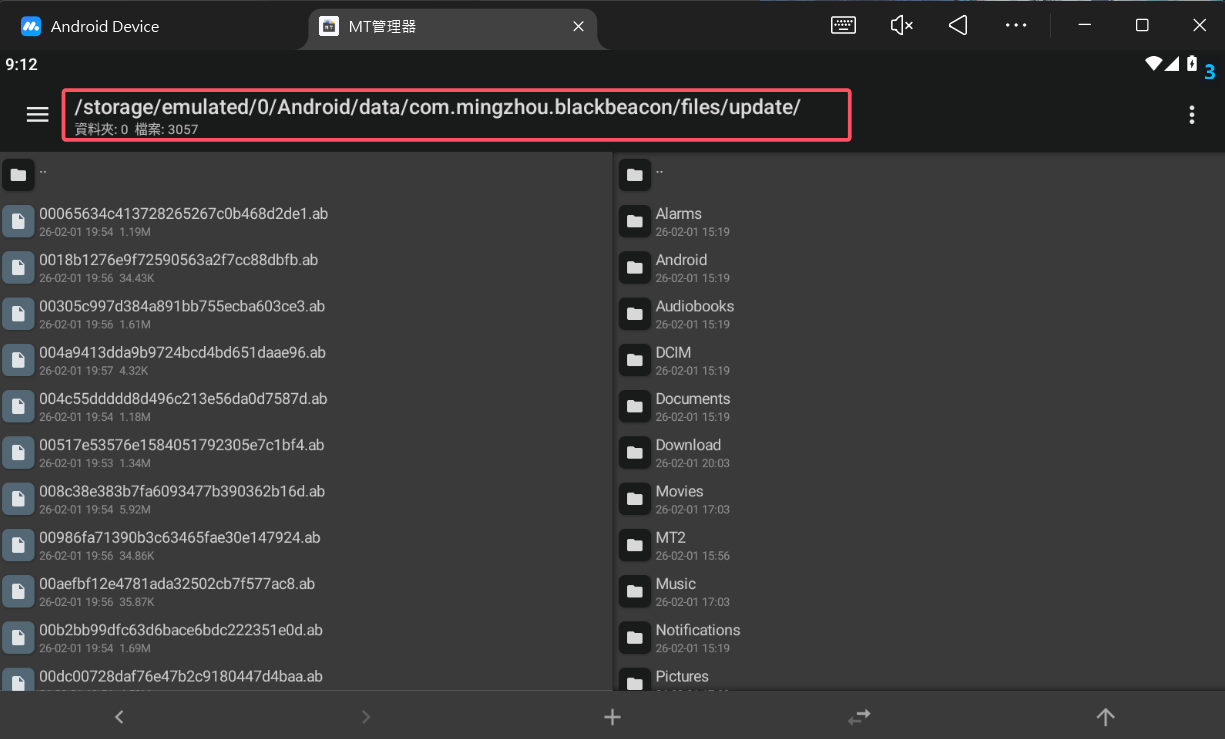Click the folder icon beside Alarms
The height and width of the screenshot is (739, 1225).
tap(634, 221)
